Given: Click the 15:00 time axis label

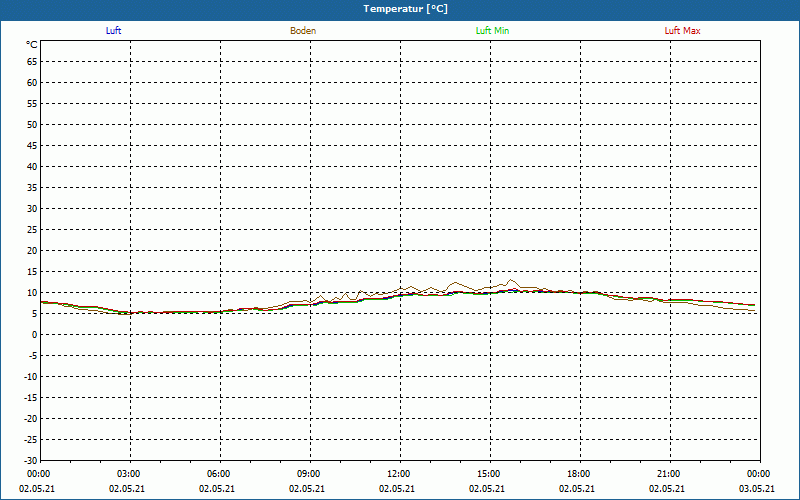Looking at the screenshot, I should 489,474.
